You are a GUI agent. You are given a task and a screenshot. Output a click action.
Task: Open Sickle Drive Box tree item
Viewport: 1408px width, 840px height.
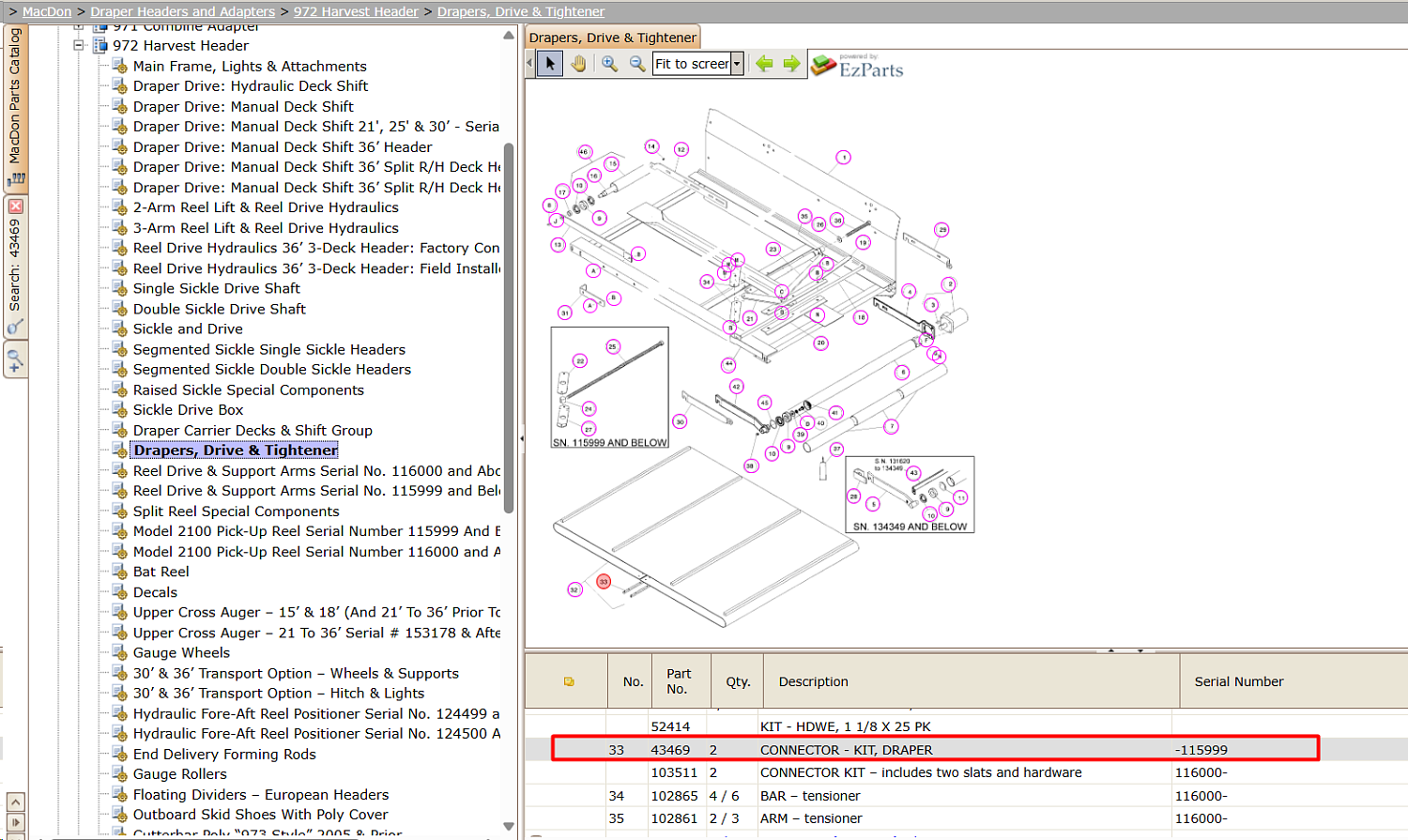pyautogui.click(x=188, y=409)
